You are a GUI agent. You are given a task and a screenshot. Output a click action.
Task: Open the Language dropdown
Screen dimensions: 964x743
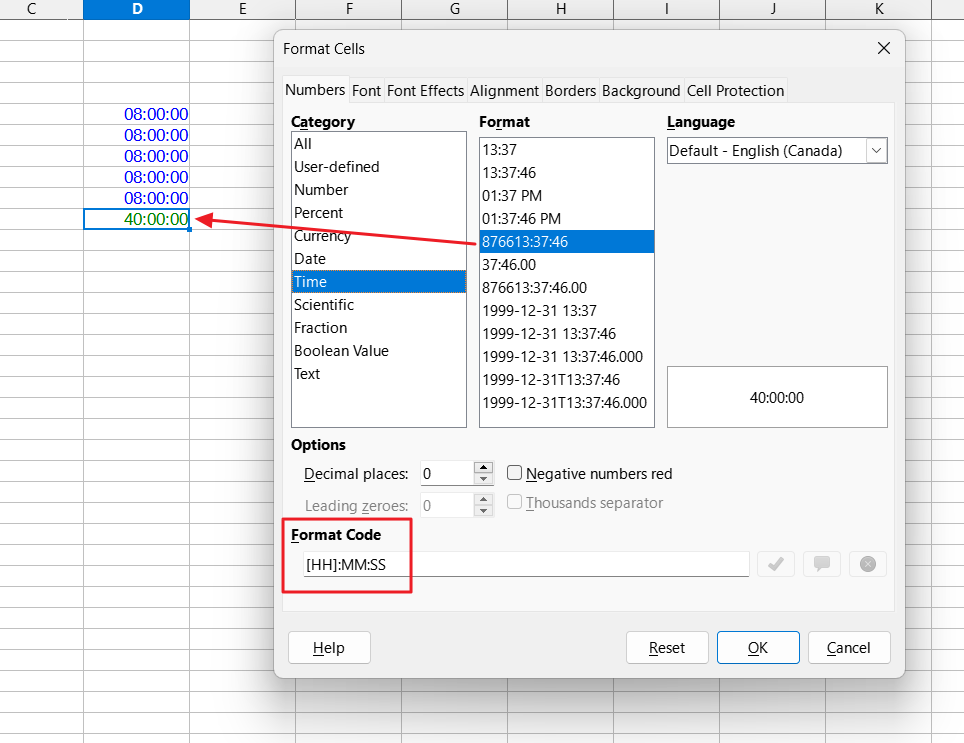pos(879,150)
